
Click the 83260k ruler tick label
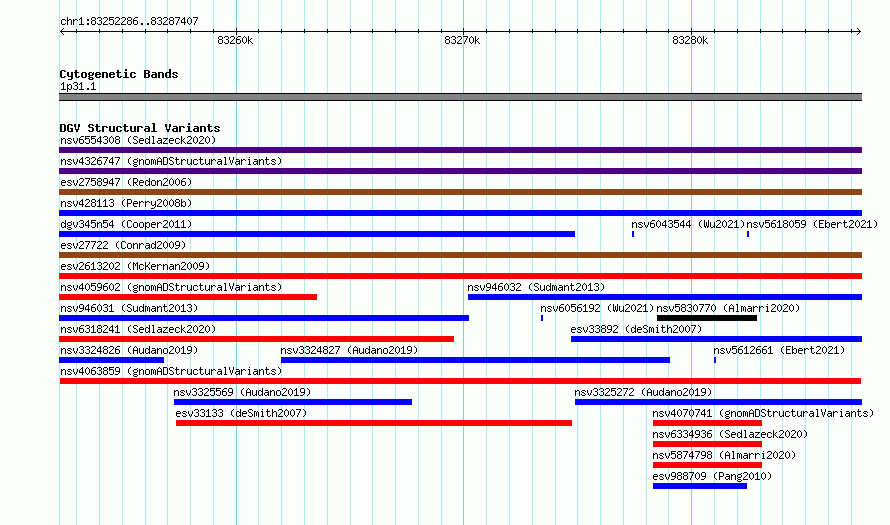pos(235,40)
